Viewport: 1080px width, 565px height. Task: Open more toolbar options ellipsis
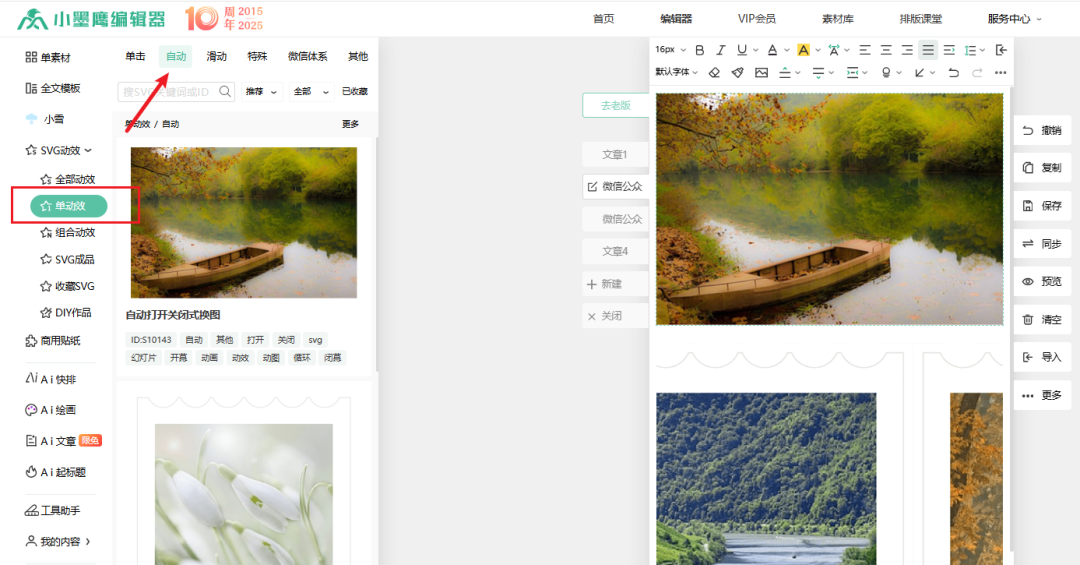click(1001, 72)
